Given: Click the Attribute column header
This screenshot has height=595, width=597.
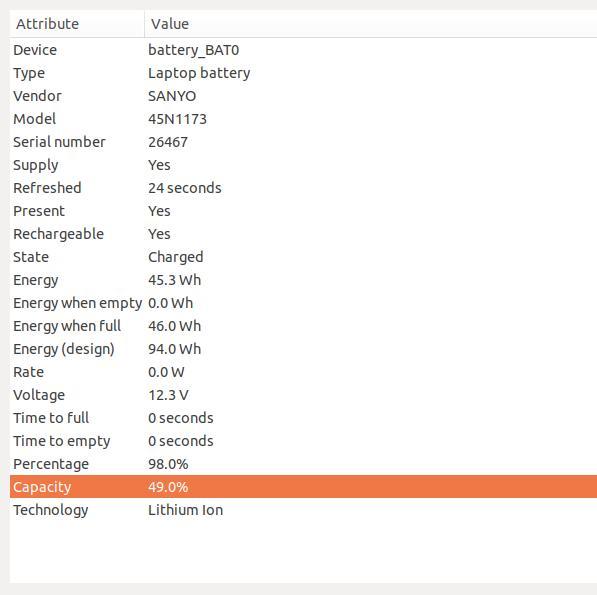Looking at the screenshot, I should 77,24.
